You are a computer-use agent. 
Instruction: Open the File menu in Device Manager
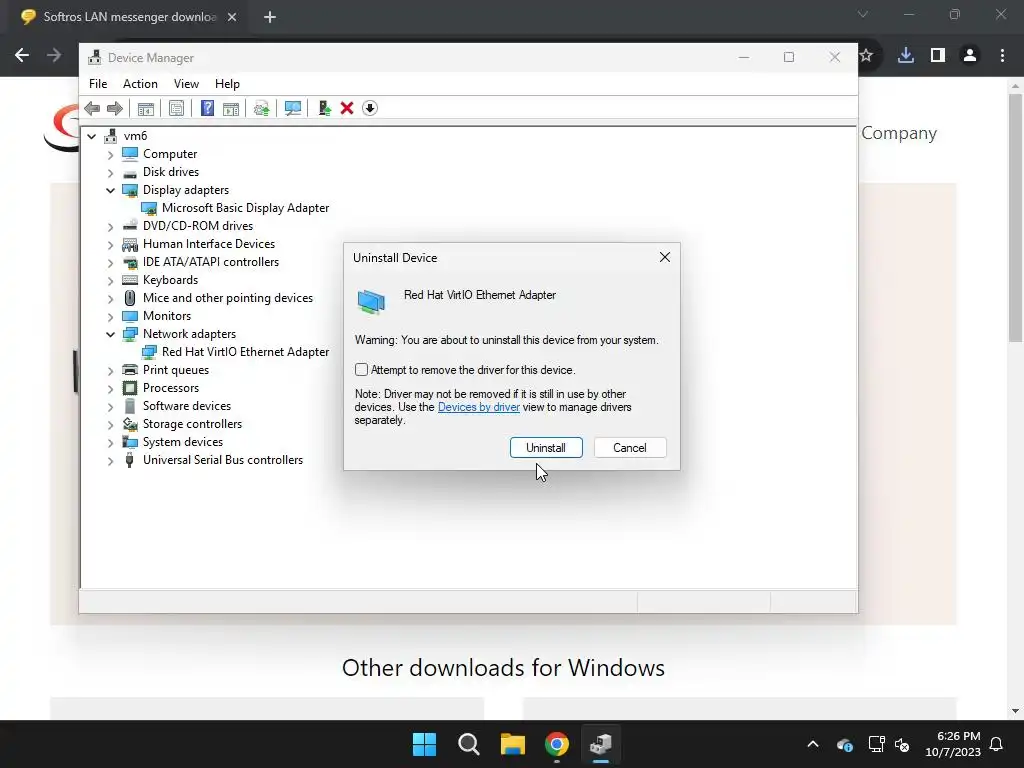point(98,84)
